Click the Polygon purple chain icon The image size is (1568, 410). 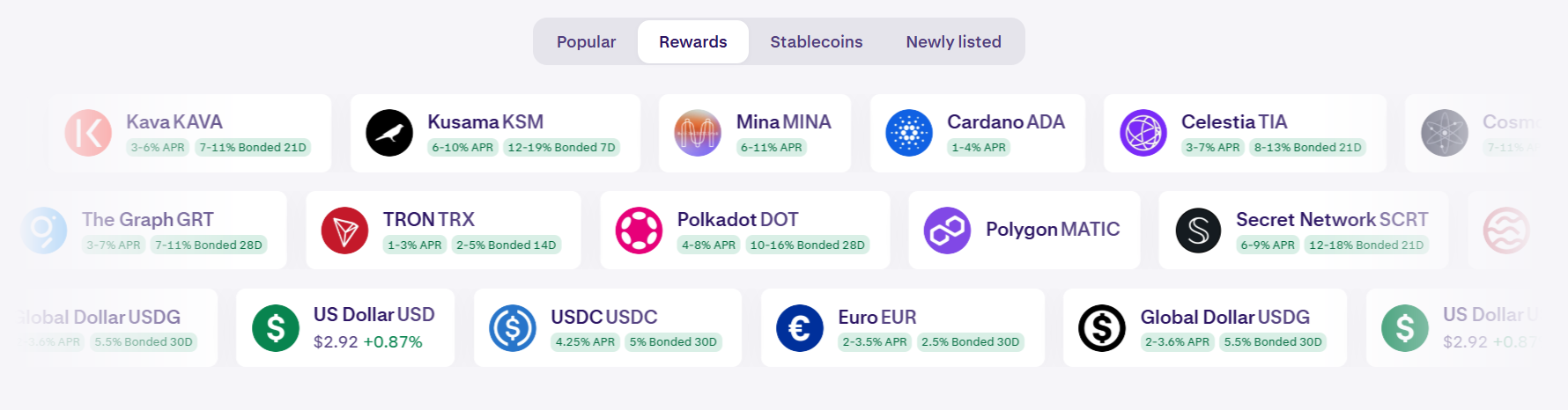click(x=947, y=231)
